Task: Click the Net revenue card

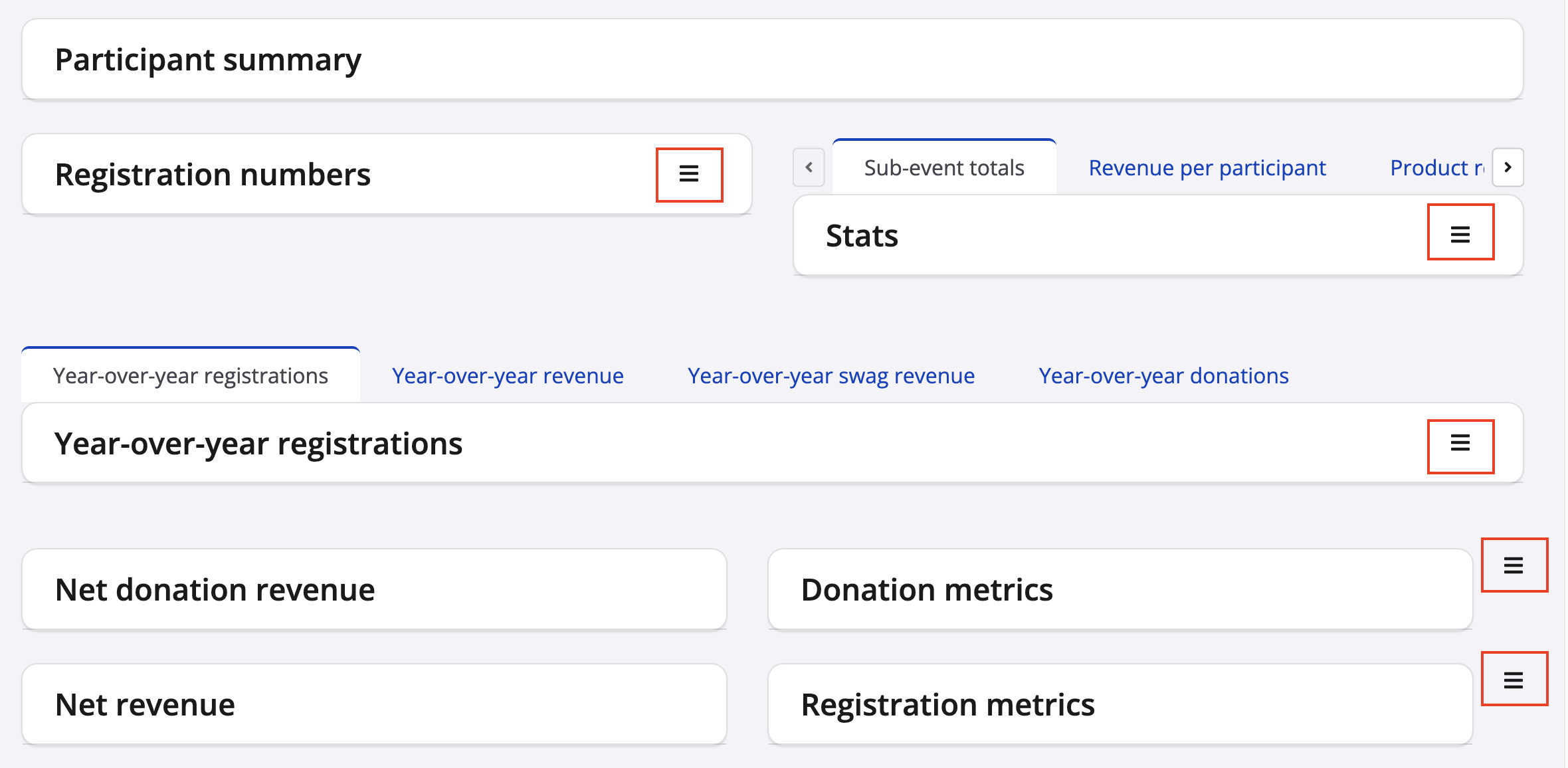Action: tap(374, 705)
